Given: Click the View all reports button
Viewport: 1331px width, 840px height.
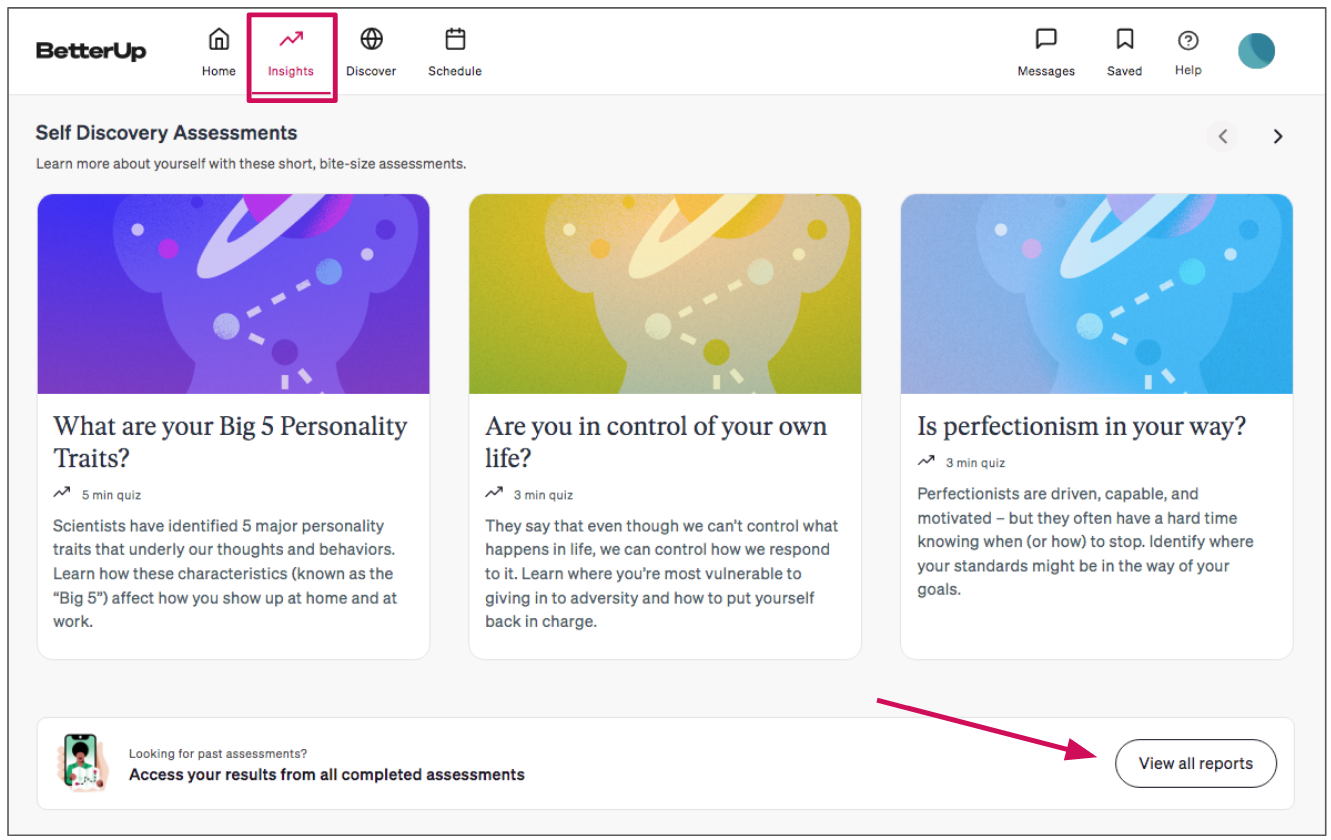Looking at the screenshot, I should 1196,763.
